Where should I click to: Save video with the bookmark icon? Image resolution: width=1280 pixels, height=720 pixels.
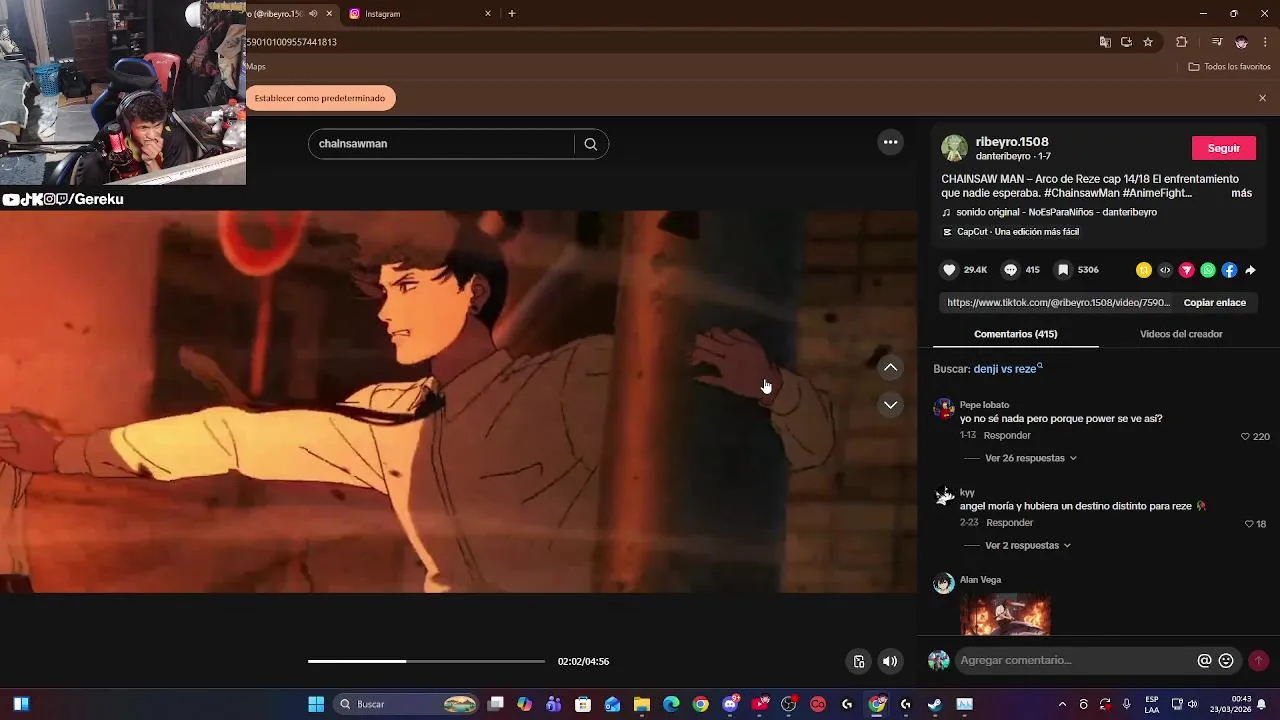pos(1063,270)
